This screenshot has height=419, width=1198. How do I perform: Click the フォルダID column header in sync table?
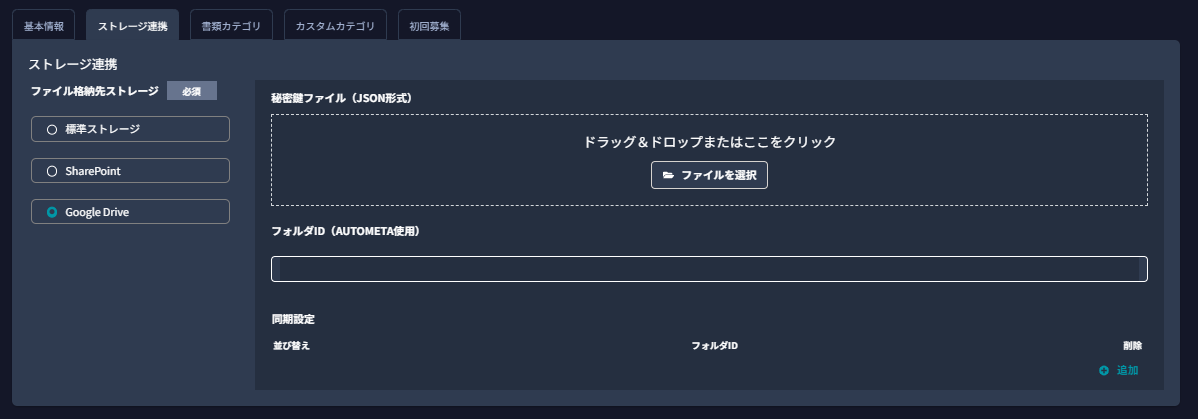coord(714,346)
